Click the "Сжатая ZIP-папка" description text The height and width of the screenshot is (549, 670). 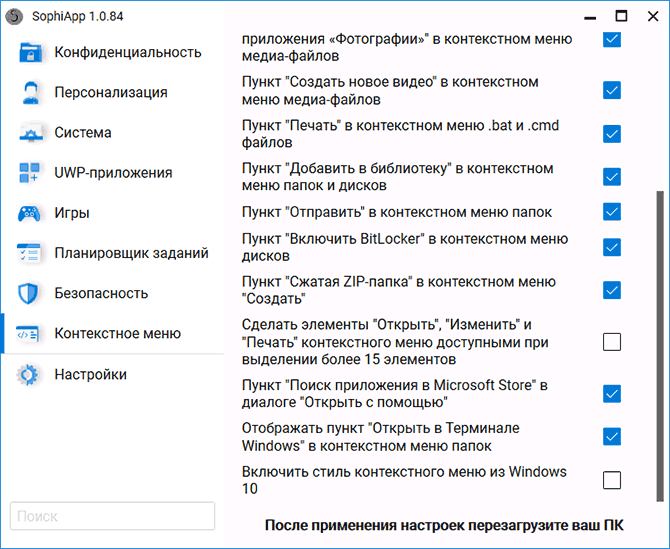click(x=399, y=290)
